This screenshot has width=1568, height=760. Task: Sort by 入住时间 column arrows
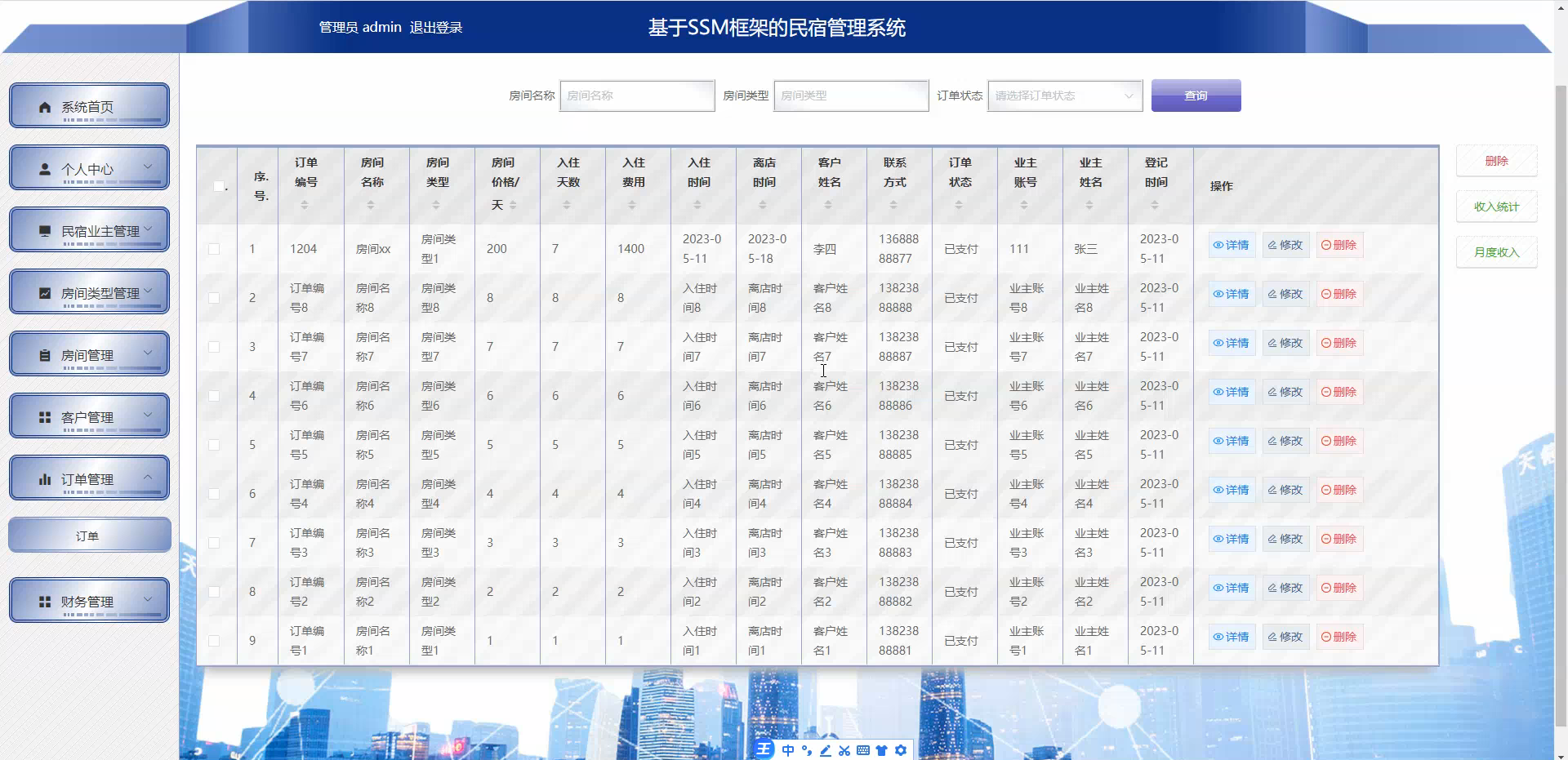(x=697, y=205)
